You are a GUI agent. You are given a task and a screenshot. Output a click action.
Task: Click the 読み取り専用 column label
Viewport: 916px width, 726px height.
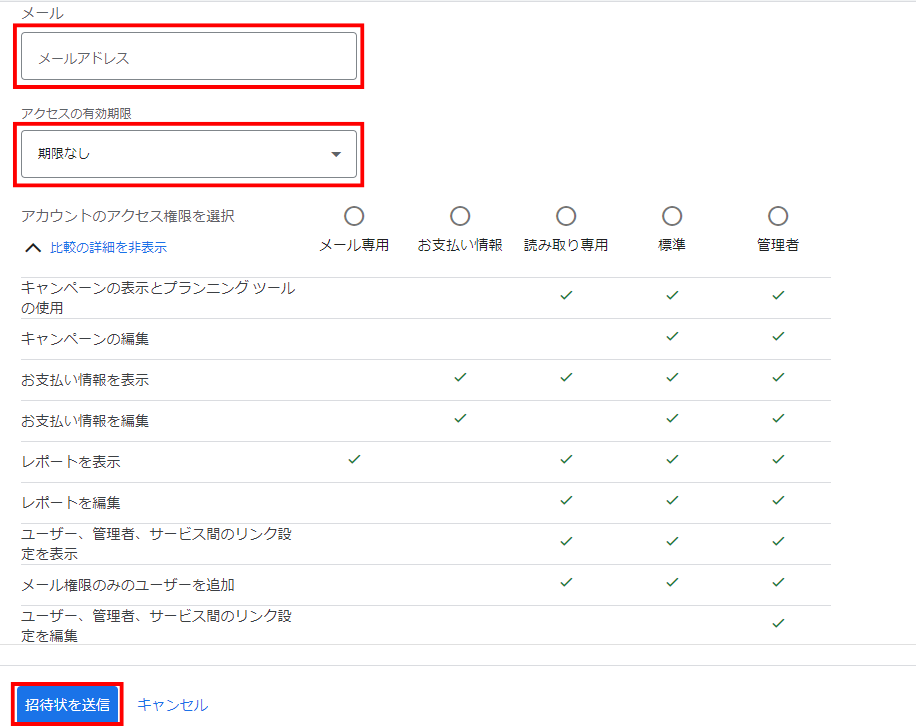[x=565, y=245]
